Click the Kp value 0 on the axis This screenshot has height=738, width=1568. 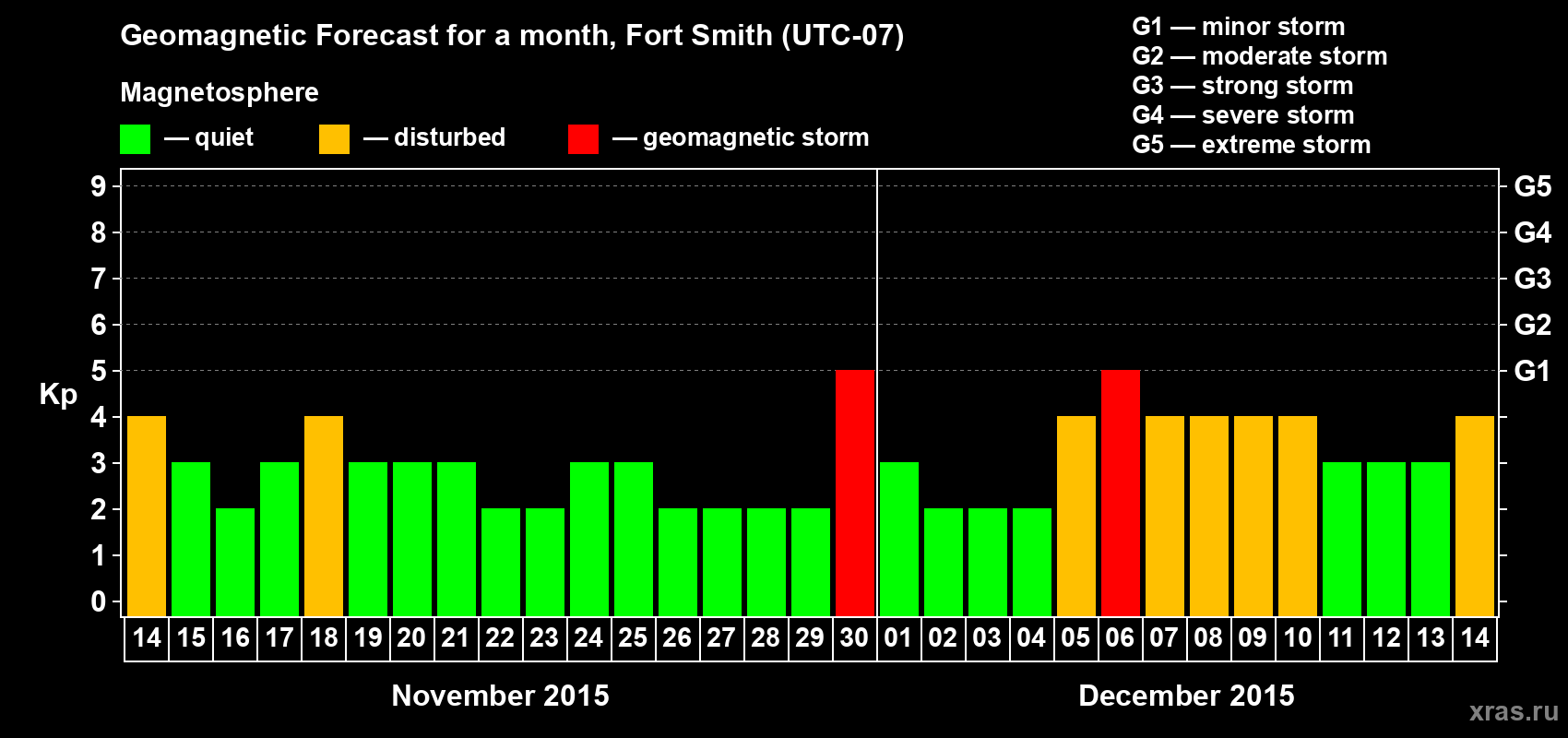coord(99,601)
